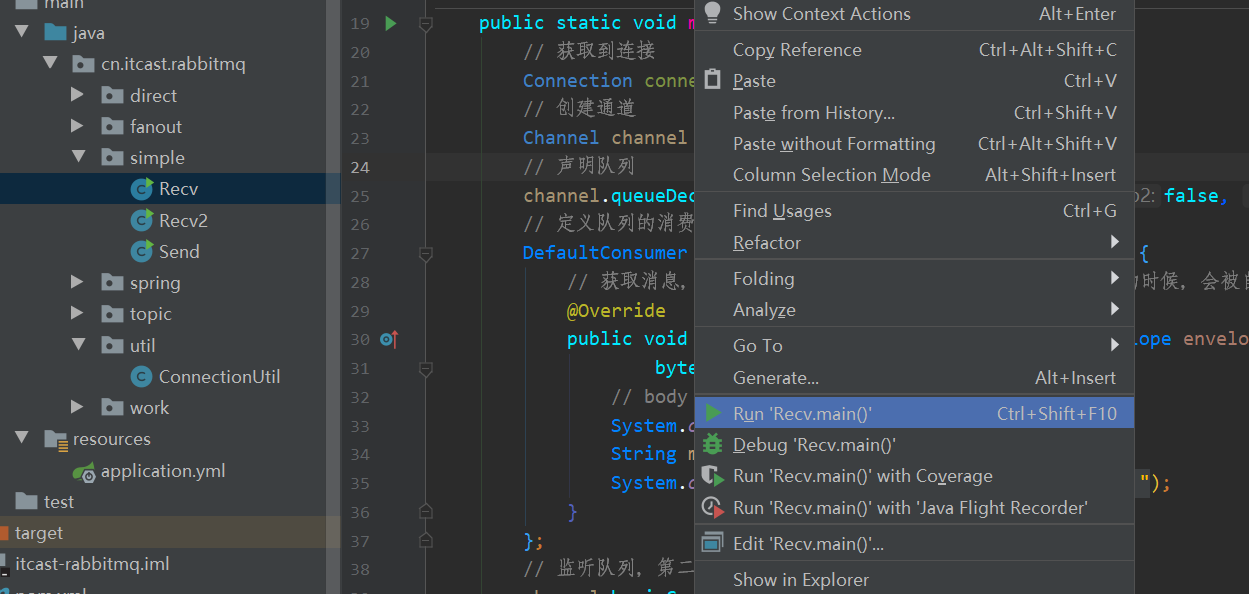Click the green run gutter arrow on line 19

391,23
